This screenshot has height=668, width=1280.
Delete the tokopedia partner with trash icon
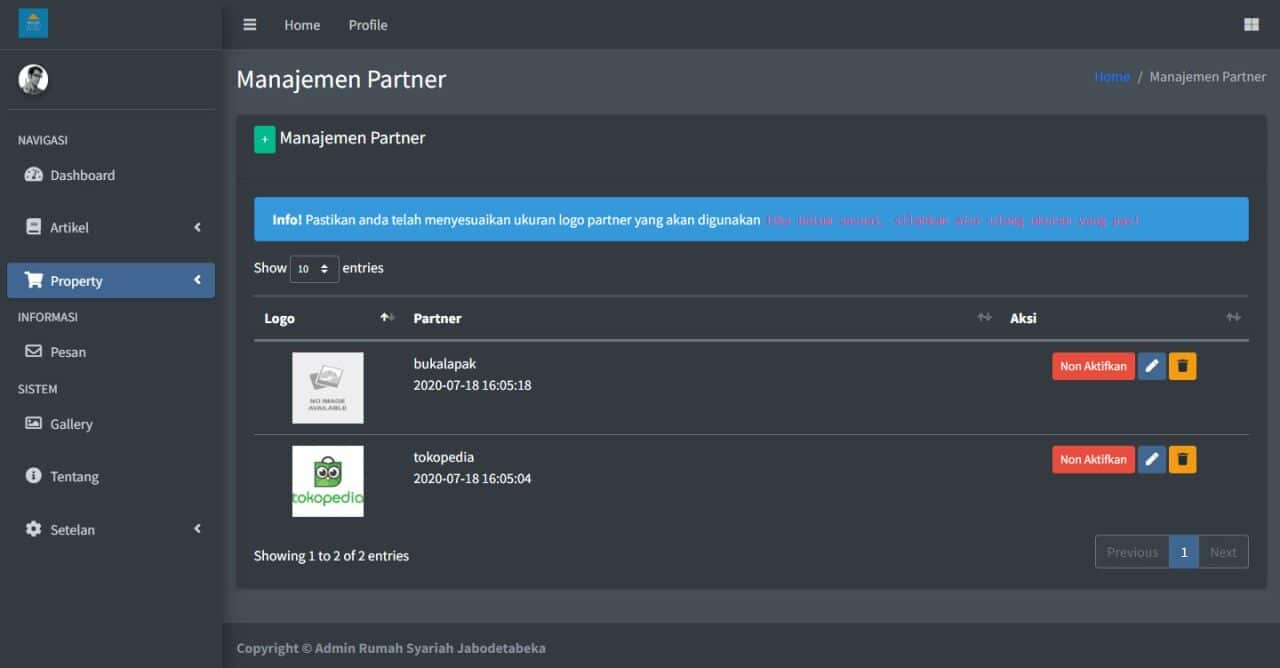pos(1182,460)
